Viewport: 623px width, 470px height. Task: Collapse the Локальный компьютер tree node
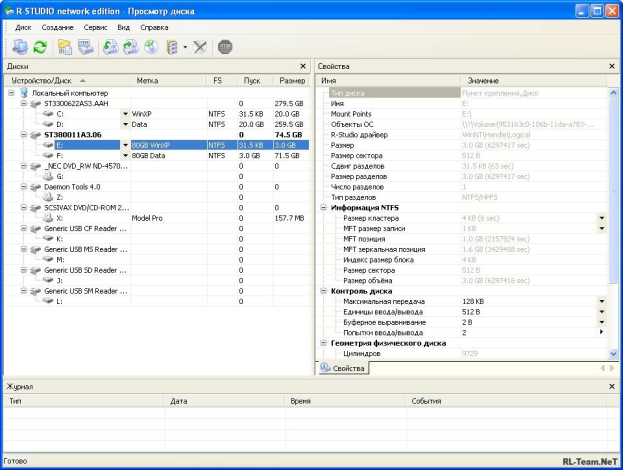(x=12, y=93)
